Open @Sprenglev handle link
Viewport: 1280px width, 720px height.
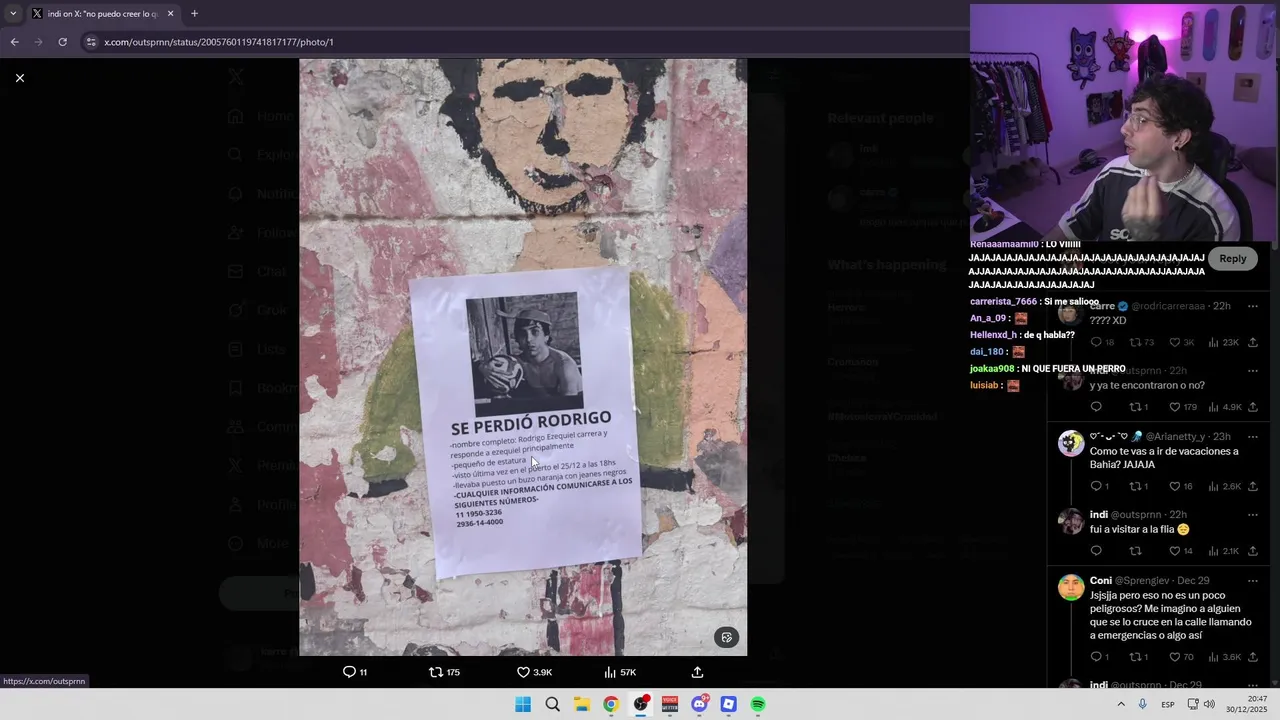click(1143, 580)
